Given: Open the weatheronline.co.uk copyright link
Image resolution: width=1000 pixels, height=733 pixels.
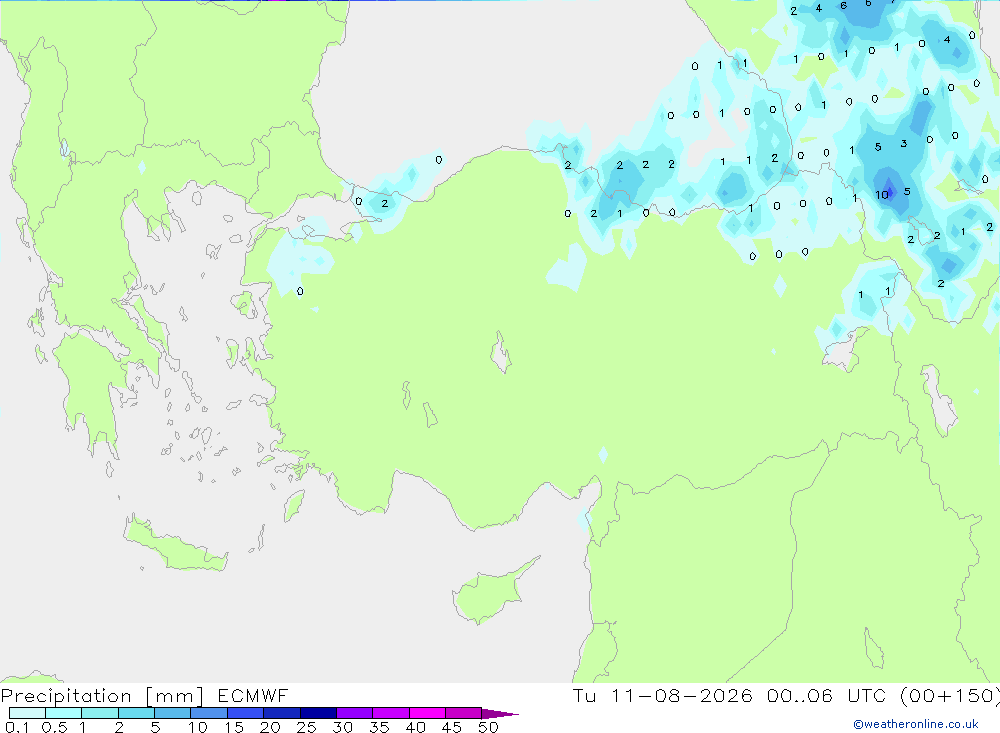Looking at the screenshot, I should (x=916, y=724).
